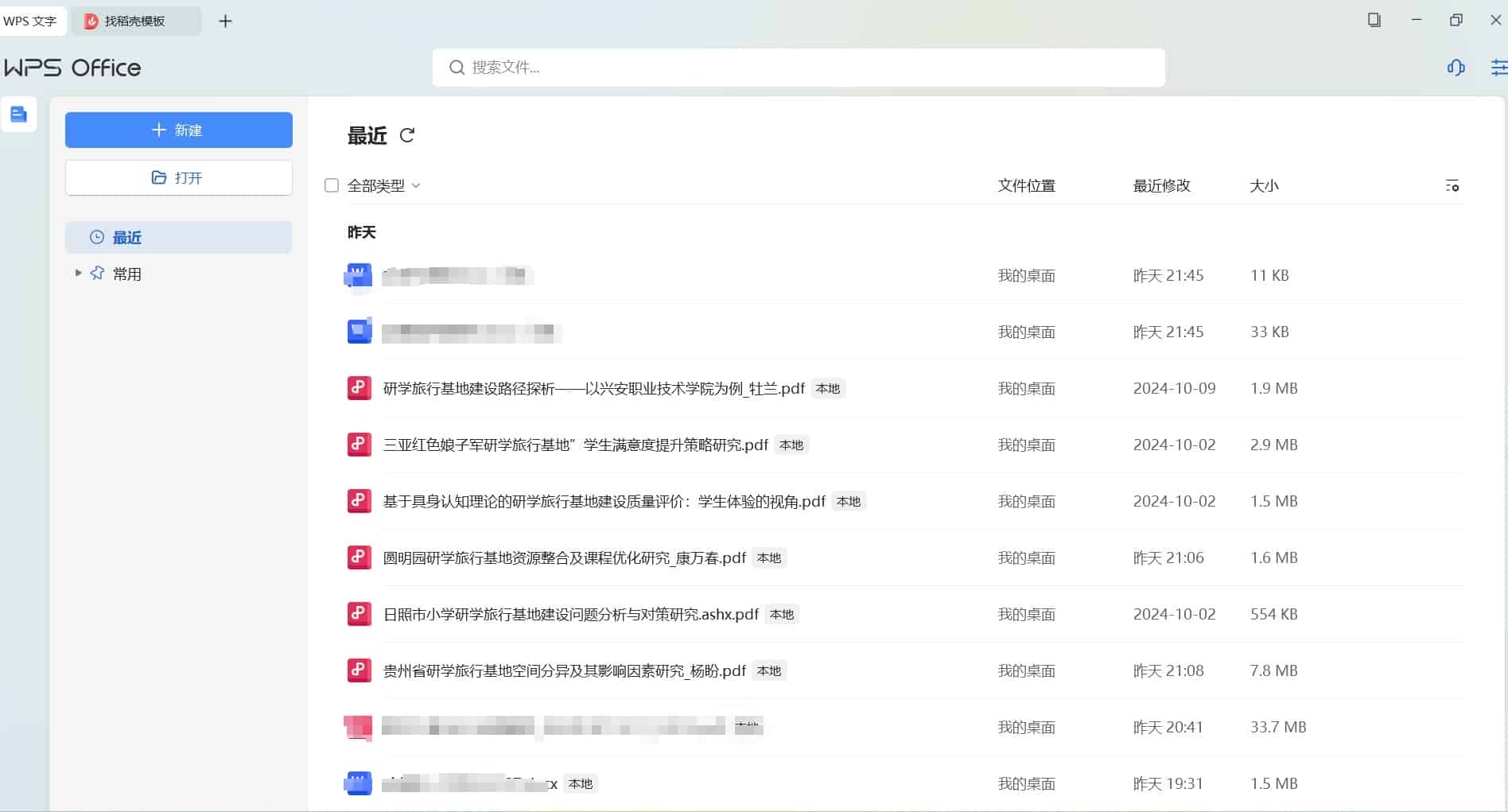The height and width of the screenshot is (812, 1508).
Task: Click the refresh icon next to 最近 heading
Action: [408, 135]
